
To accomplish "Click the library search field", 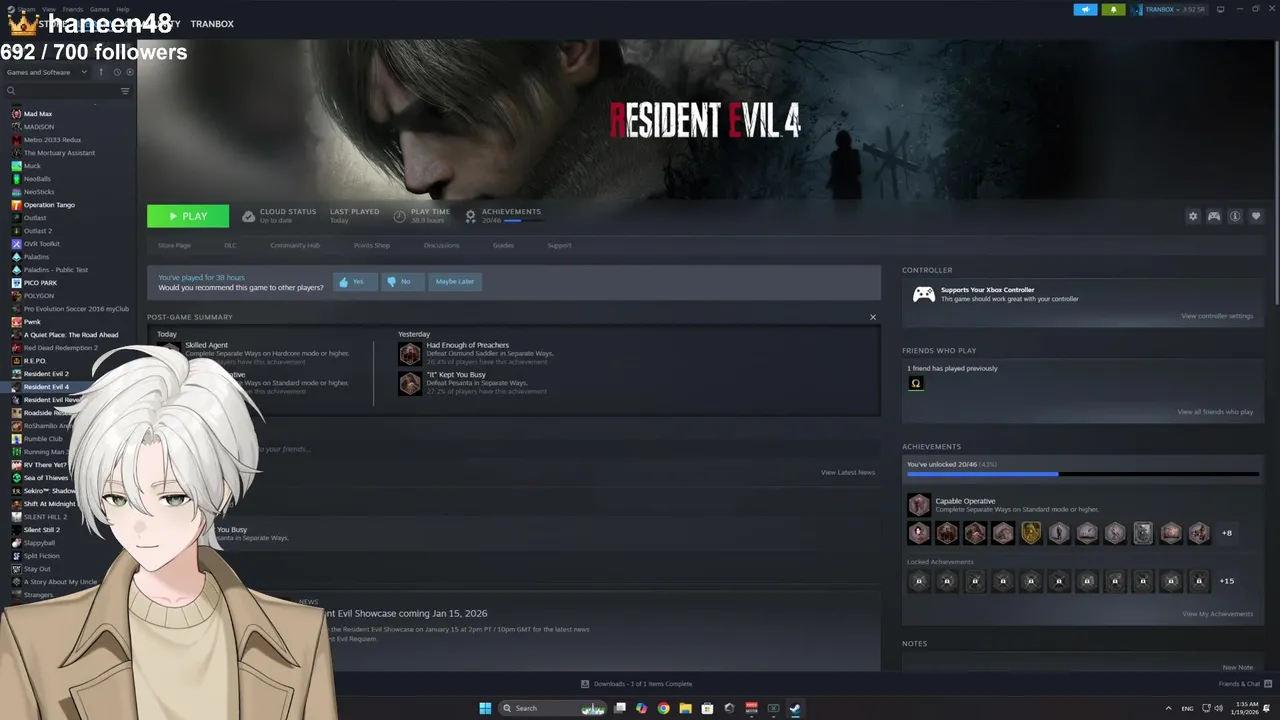I will [x=62, y=91].
